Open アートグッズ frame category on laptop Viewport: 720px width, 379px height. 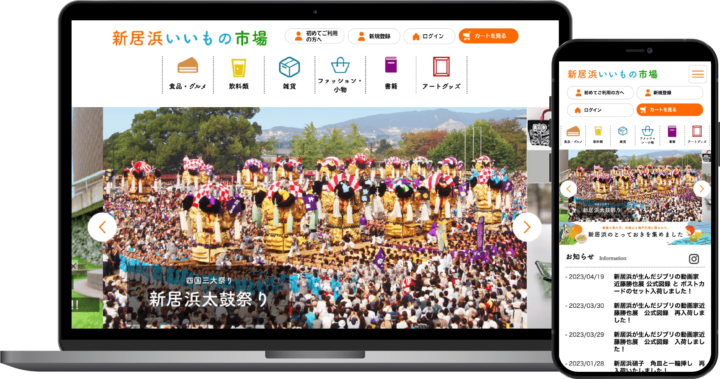tap(441, 75)
